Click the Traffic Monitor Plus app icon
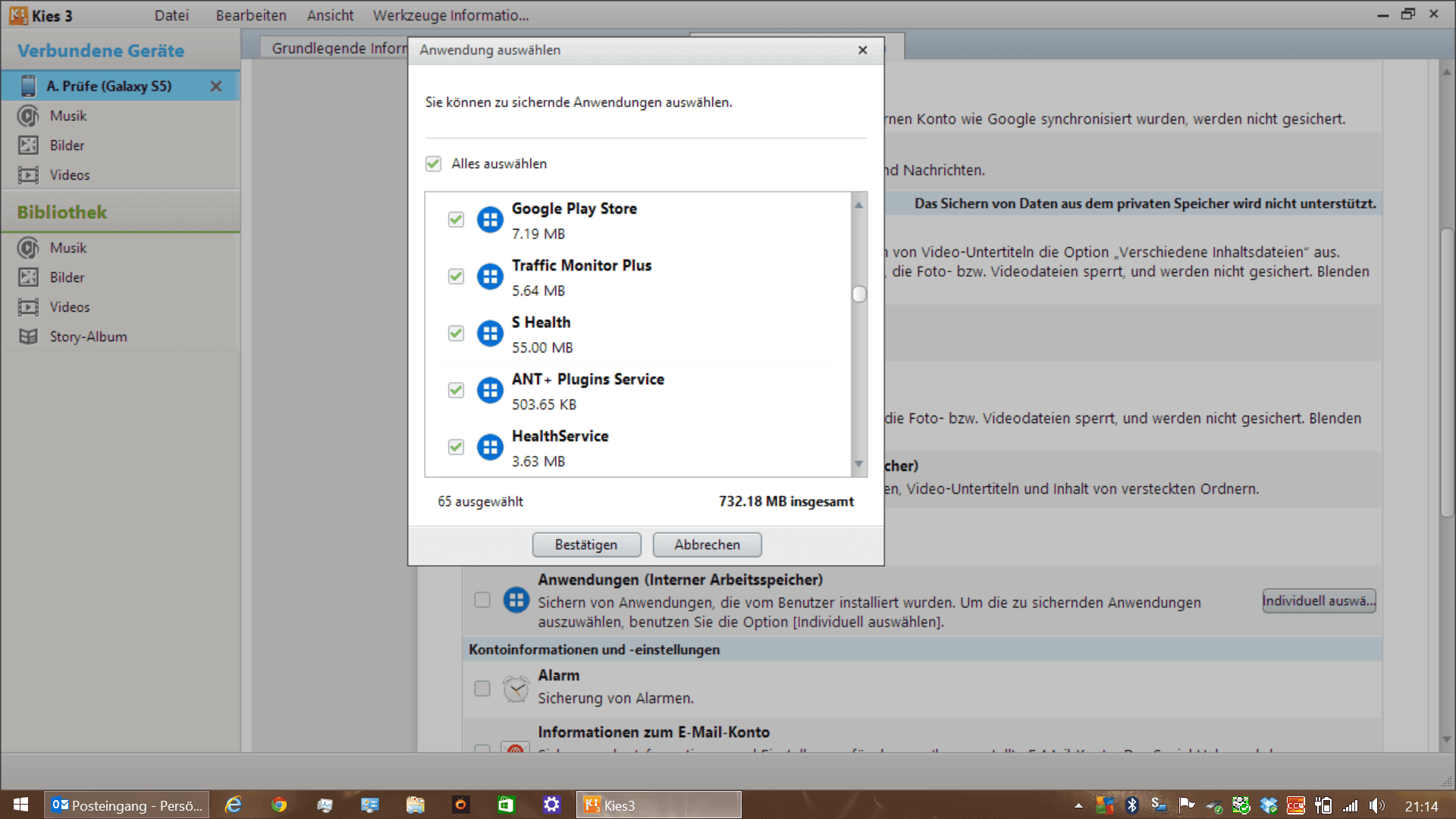 (490, 277)
